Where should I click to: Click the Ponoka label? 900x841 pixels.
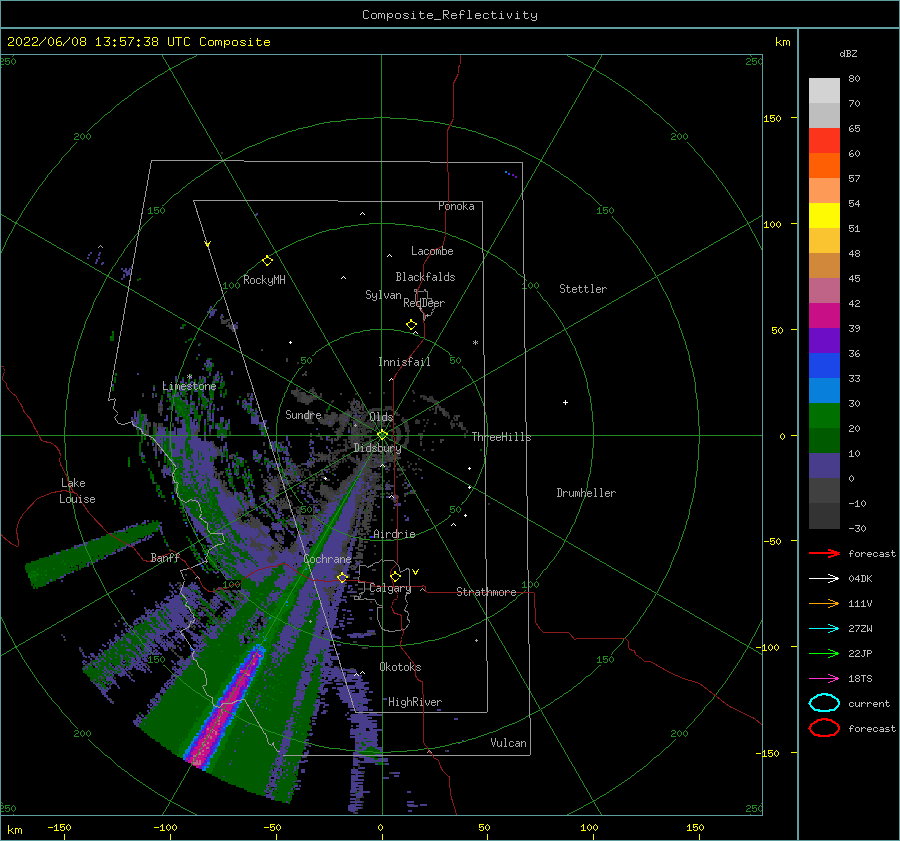click(456, 206)
